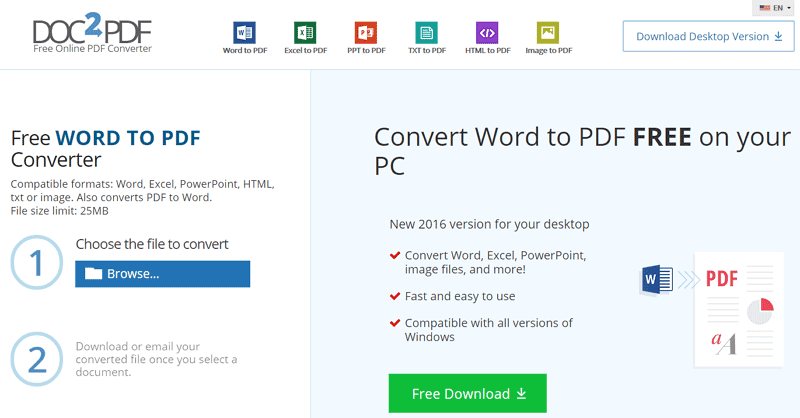
Task: Click 'Compatible with all versions of Windows' bullet
Action: [x=488, y=330]
